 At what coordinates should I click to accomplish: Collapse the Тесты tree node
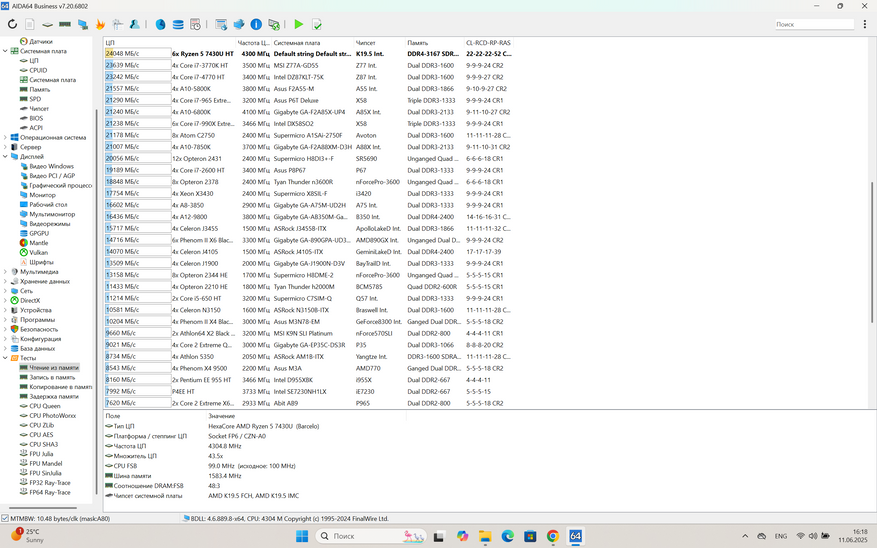pyautogui.click(x=5, y=358)
